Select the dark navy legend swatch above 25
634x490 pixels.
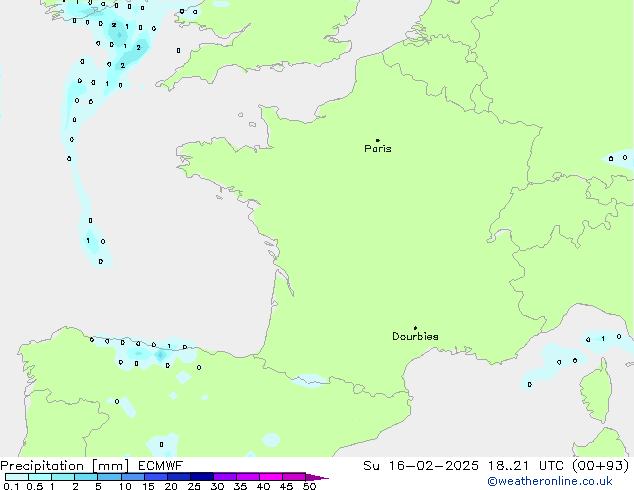(202, 477)
